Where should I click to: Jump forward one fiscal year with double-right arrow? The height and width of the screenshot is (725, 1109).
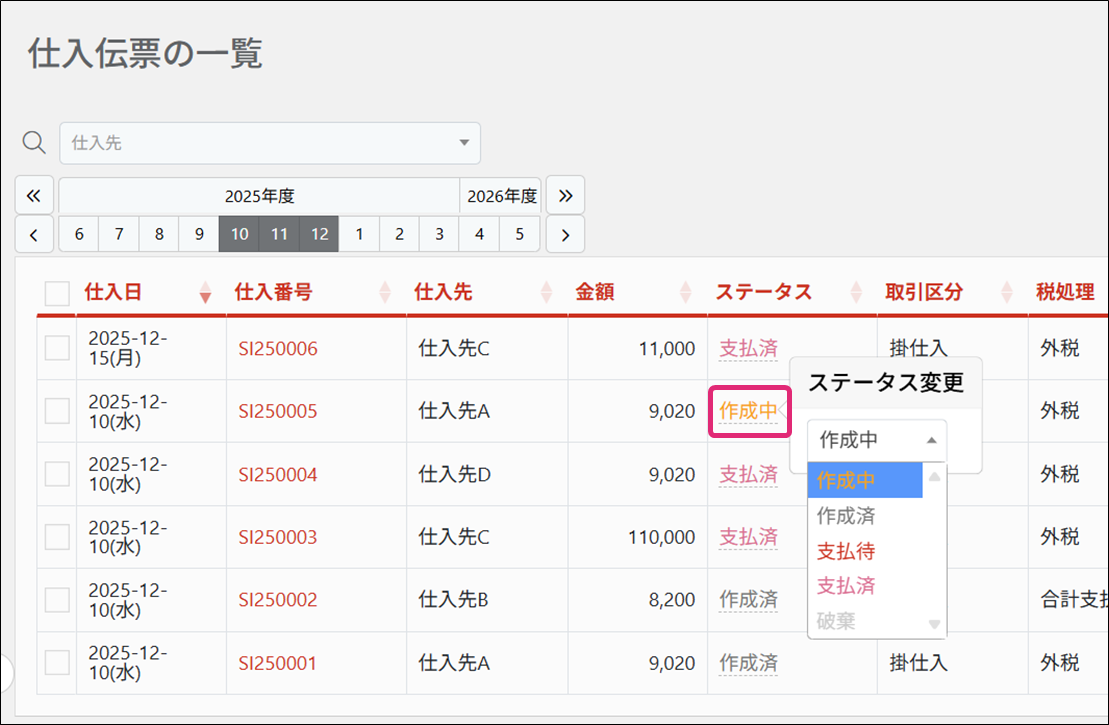tap(565, 195)
